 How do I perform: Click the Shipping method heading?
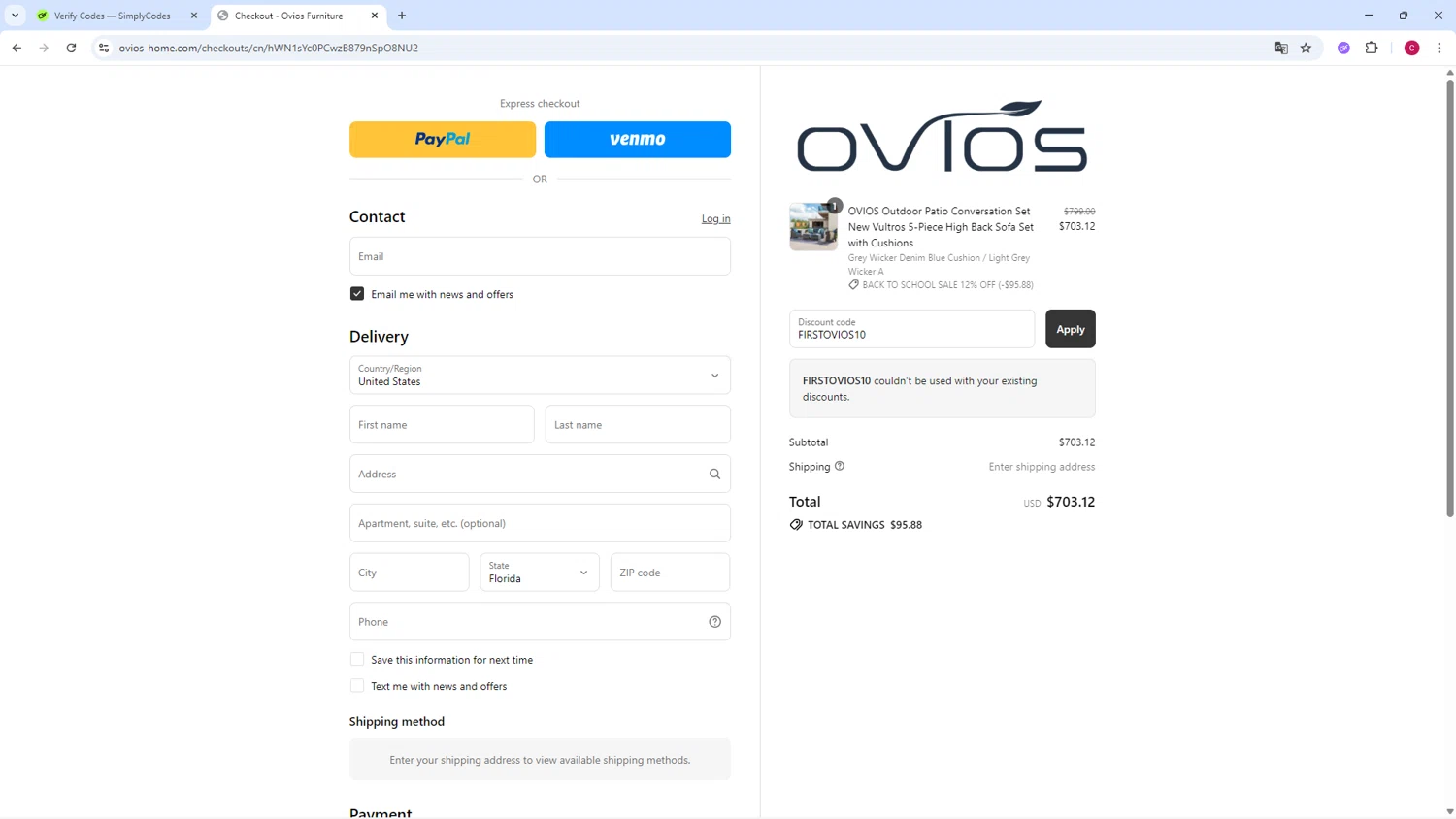[x=397, y=722]
